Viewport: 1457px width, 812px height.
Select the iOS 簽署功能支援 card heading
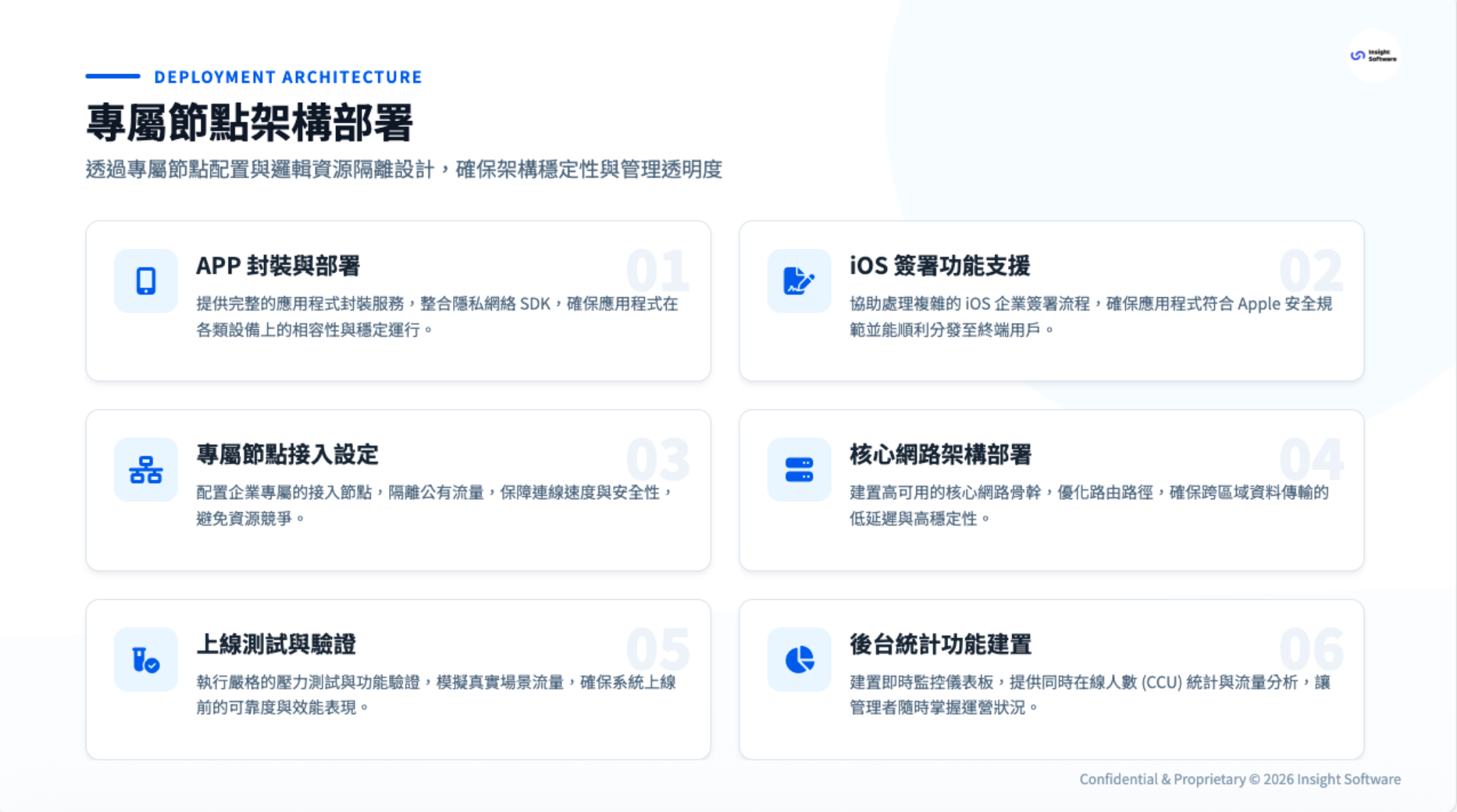tap(939, 266)
